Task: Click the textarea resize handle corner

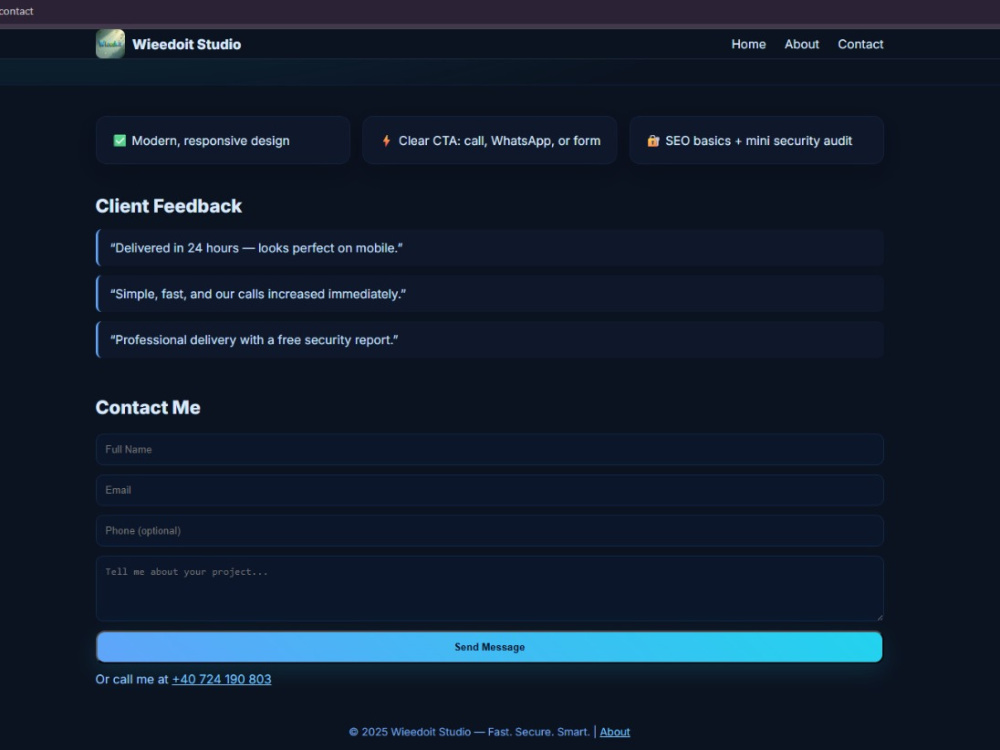Action: click(879, 617)
